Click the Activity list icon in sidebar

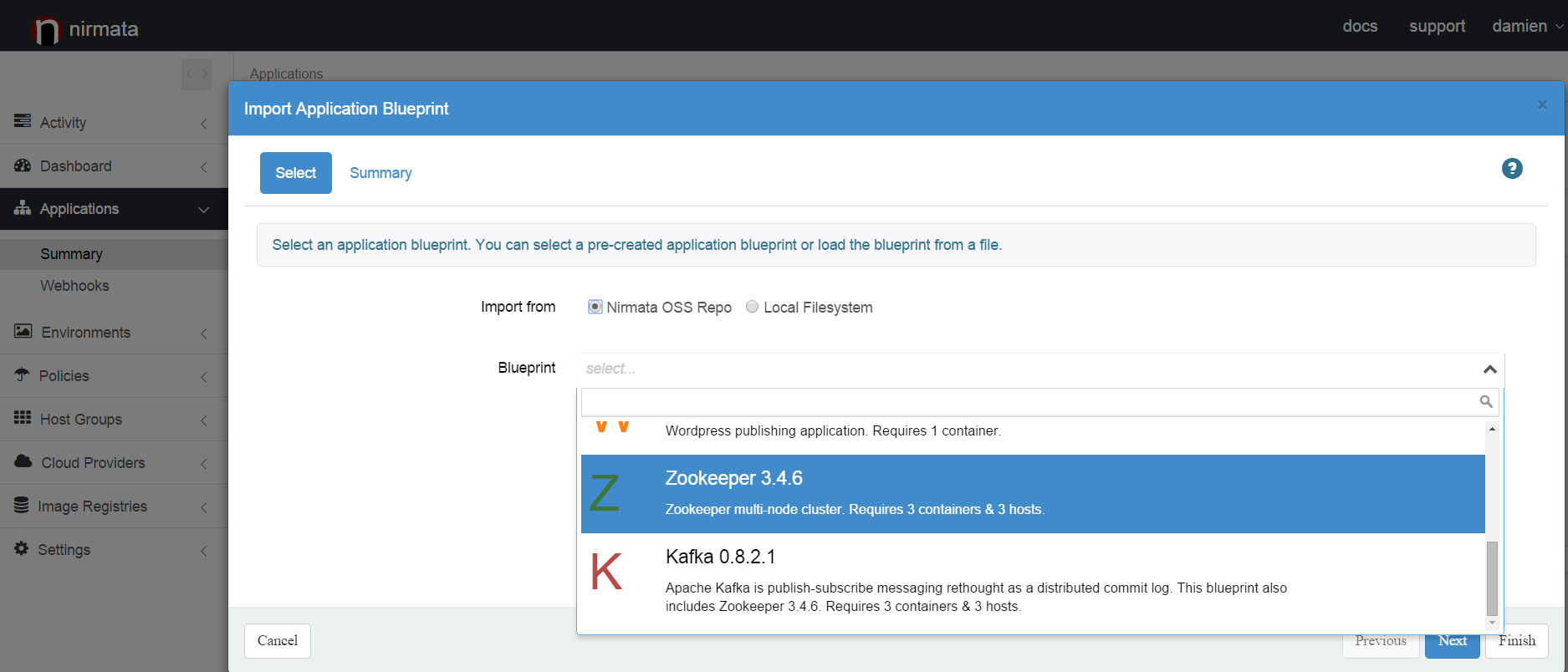pos(23,121)
